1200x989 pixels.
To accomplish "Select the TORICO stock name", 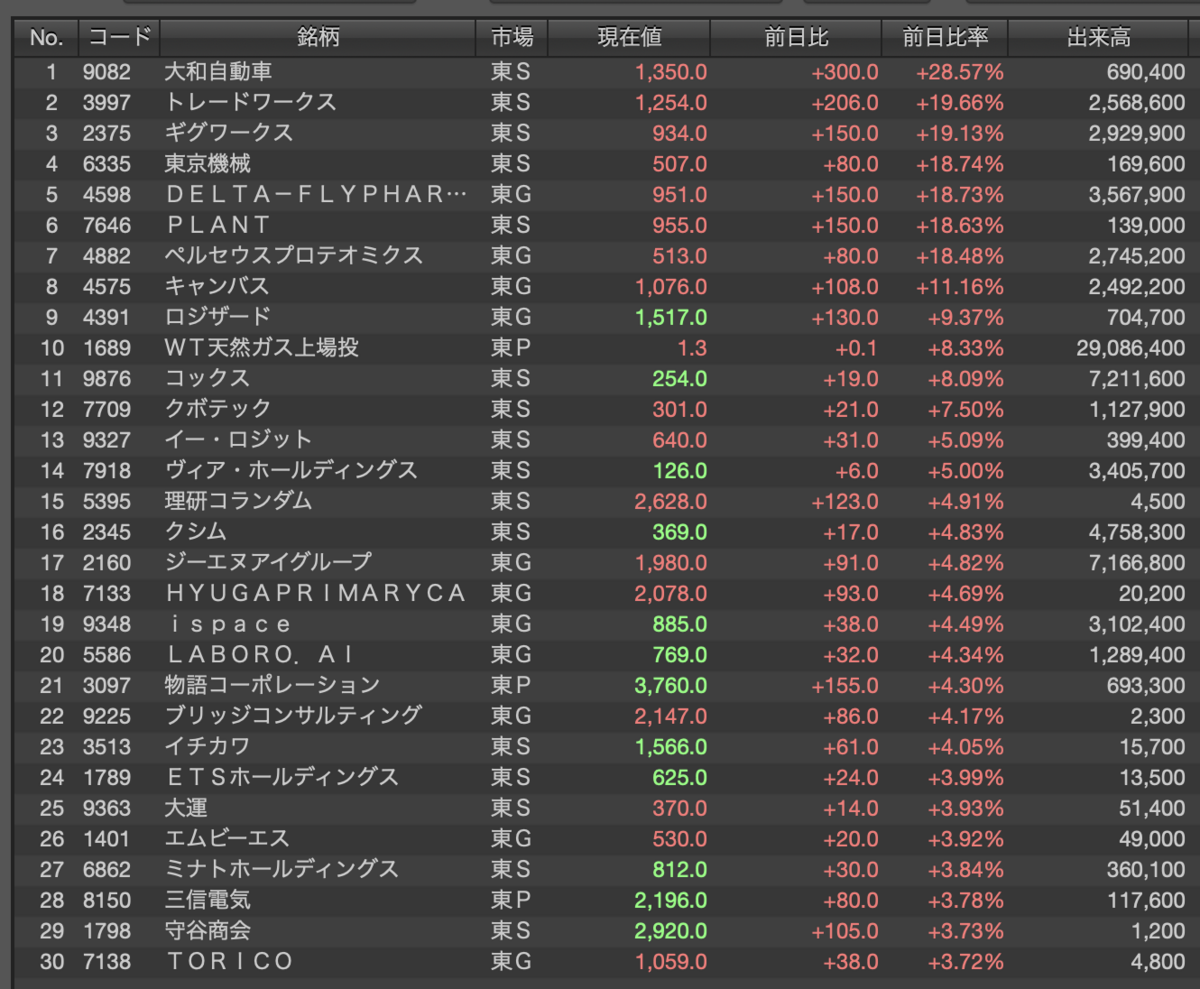I will 230,961.
